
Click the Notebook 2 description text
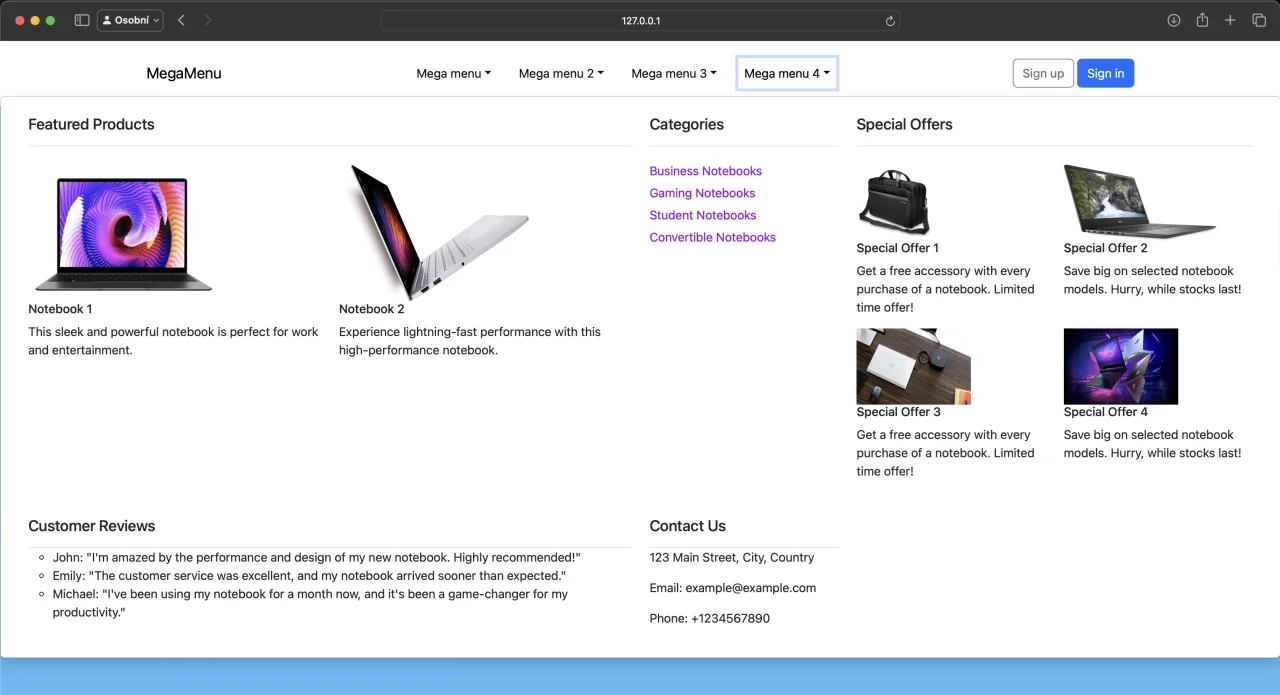pyautogui.click(x=470, y=341)
